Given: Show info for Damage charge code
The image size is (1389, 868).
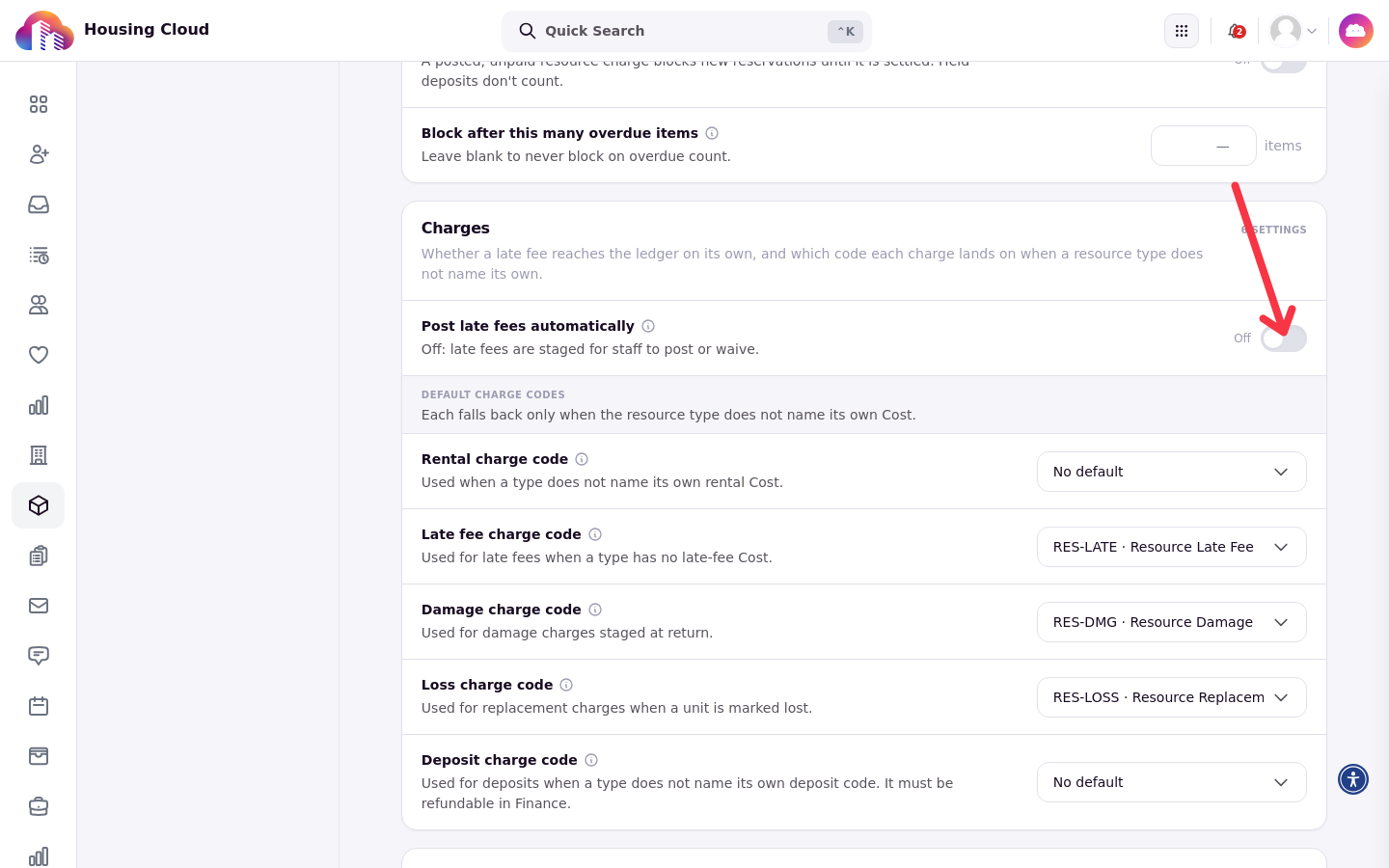Looking at the screenshot, I should click(595, 610).
